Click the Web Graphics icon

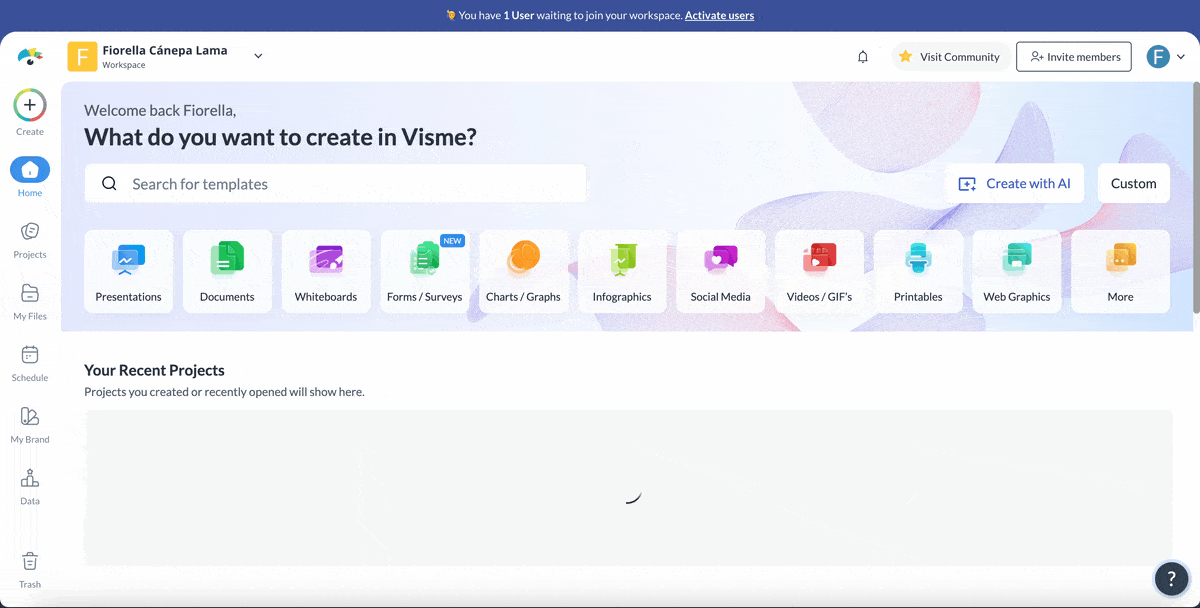pos(1017,271)
